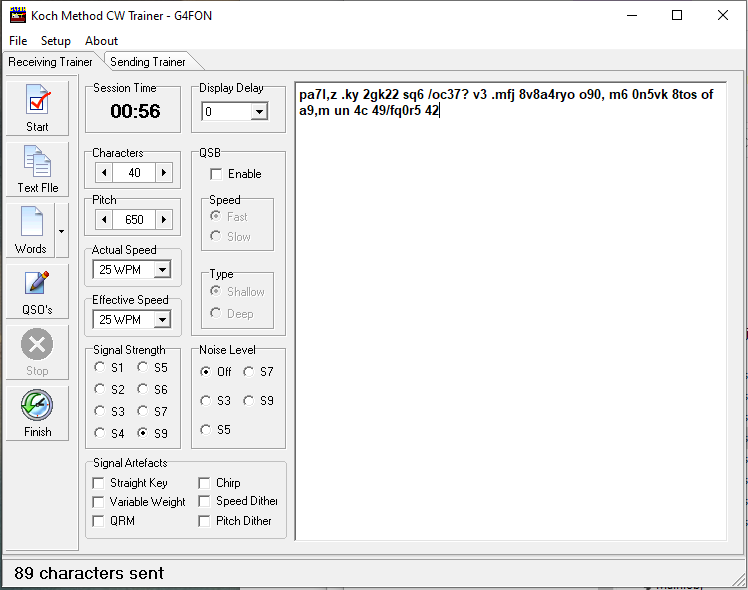Screen dimensions: 748x590
Task: Expand the Actual Speed dropdown
Action: coord(162,270)
